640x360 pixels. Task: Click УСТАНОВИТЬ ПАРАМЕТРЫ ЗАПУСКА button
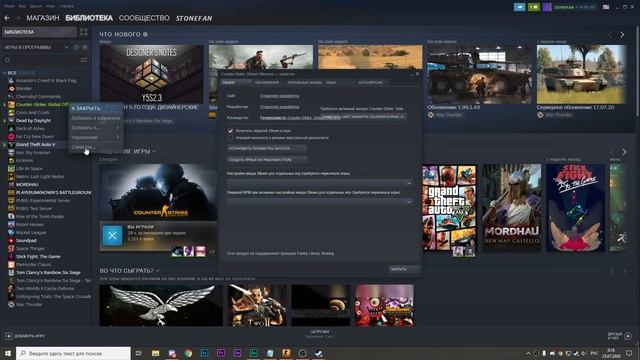(x=267, y=149)
